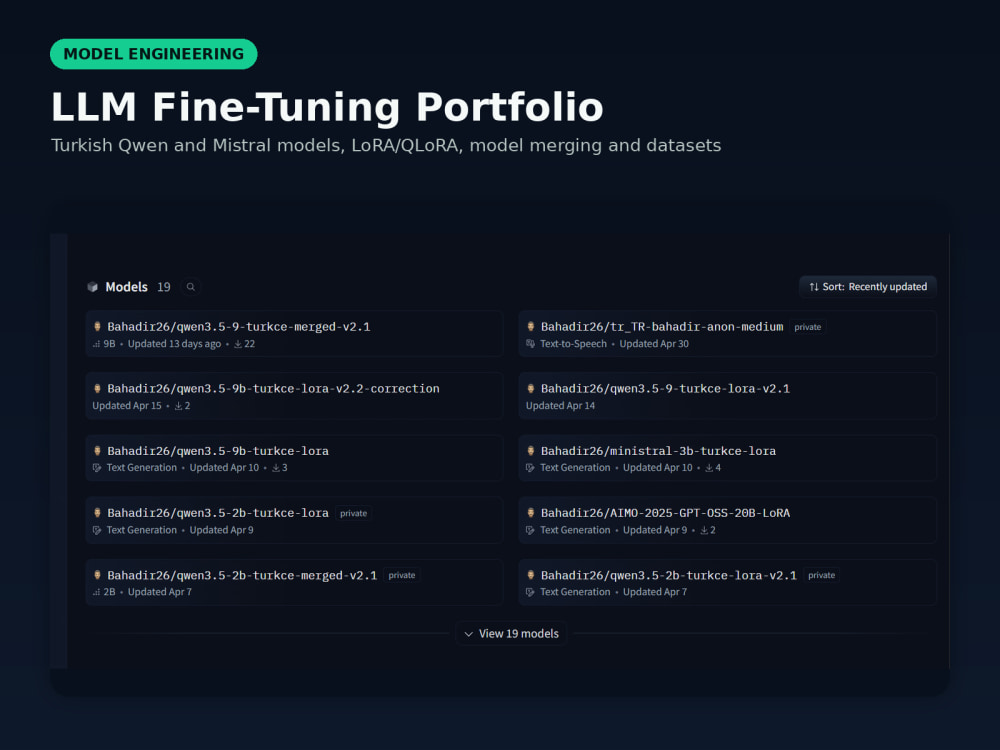Click parameter size icon beside 2B
Screen dimensions: 1000x750
96,592
